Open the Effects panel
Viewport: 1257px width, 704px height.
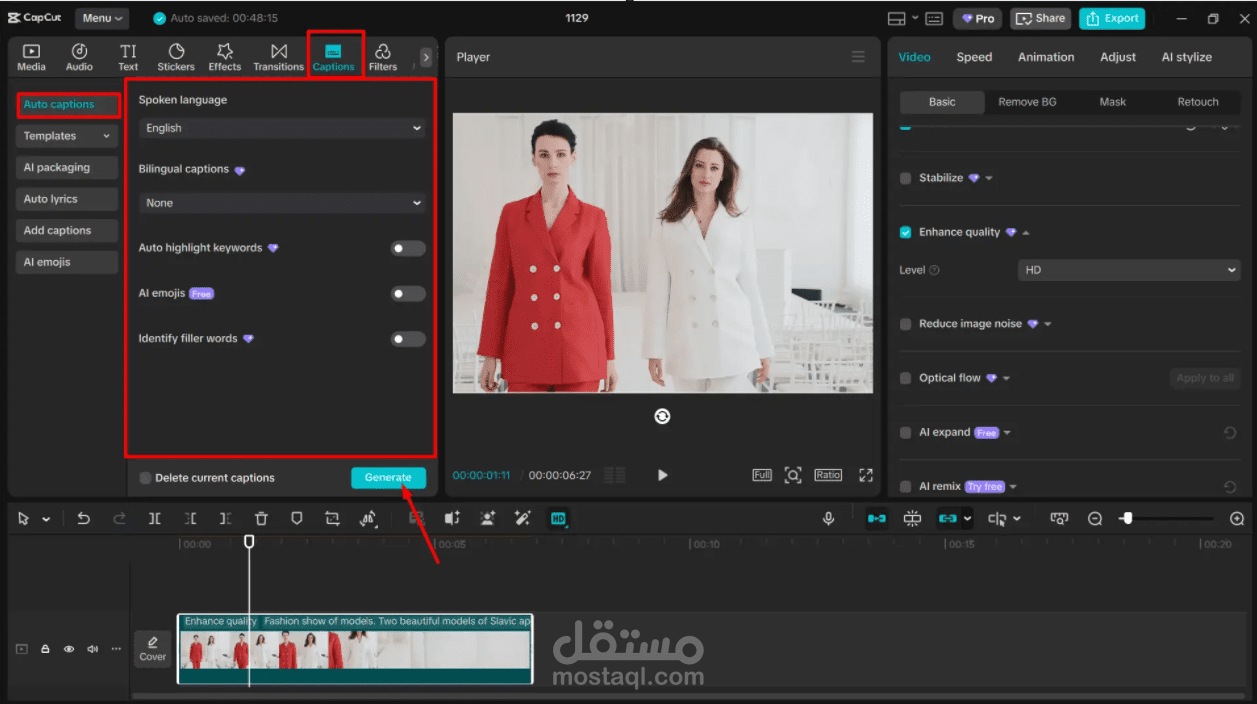[x=224, y=55]
